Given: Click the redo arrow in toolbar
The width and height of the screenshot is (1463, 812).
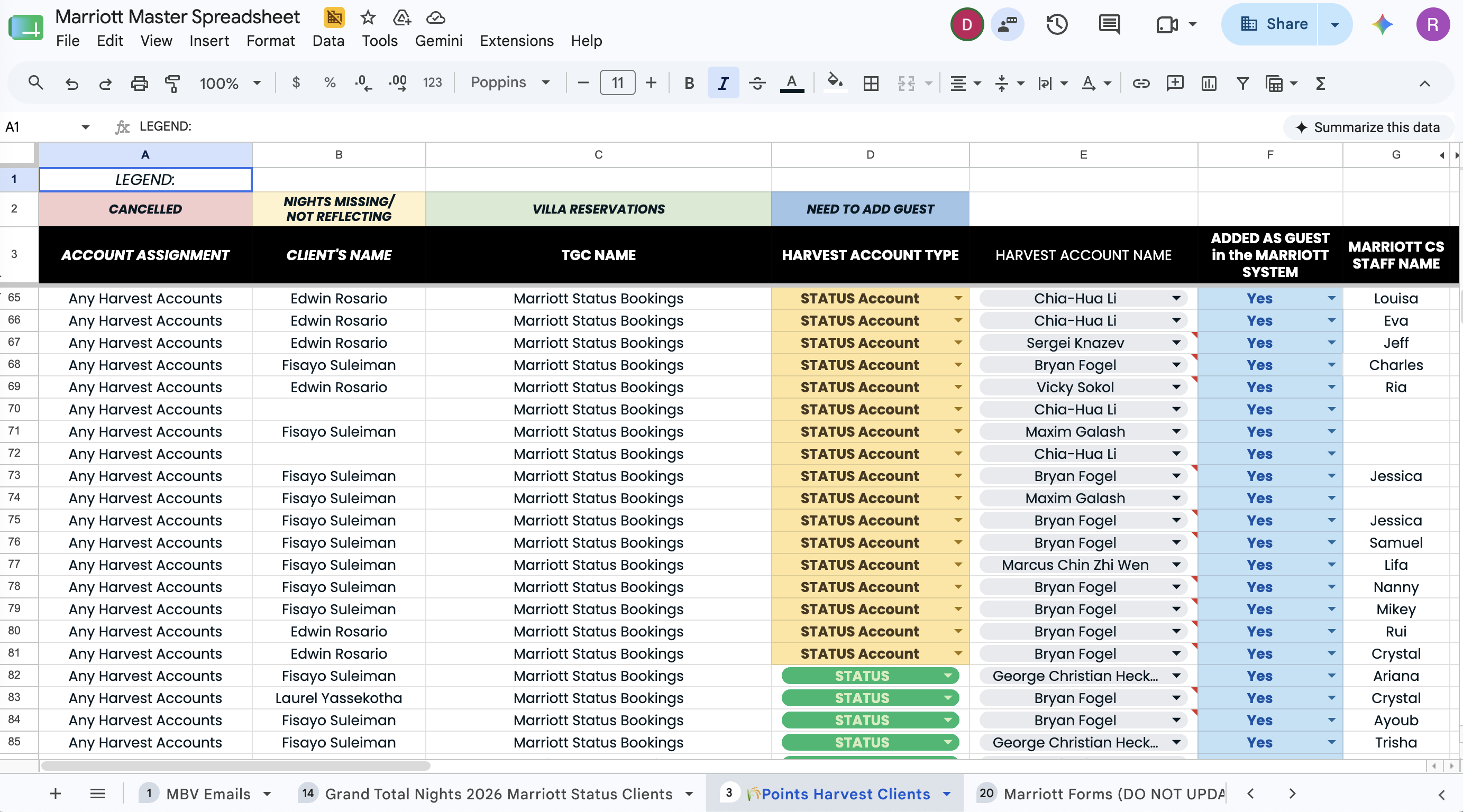Looking at the screenshot, I should [x=105, y=84].
